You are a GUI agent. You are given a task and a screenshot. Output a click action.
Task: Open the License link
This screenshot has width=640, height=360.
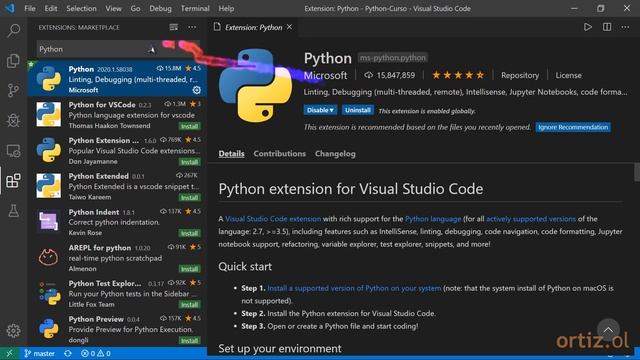point(569,75)
